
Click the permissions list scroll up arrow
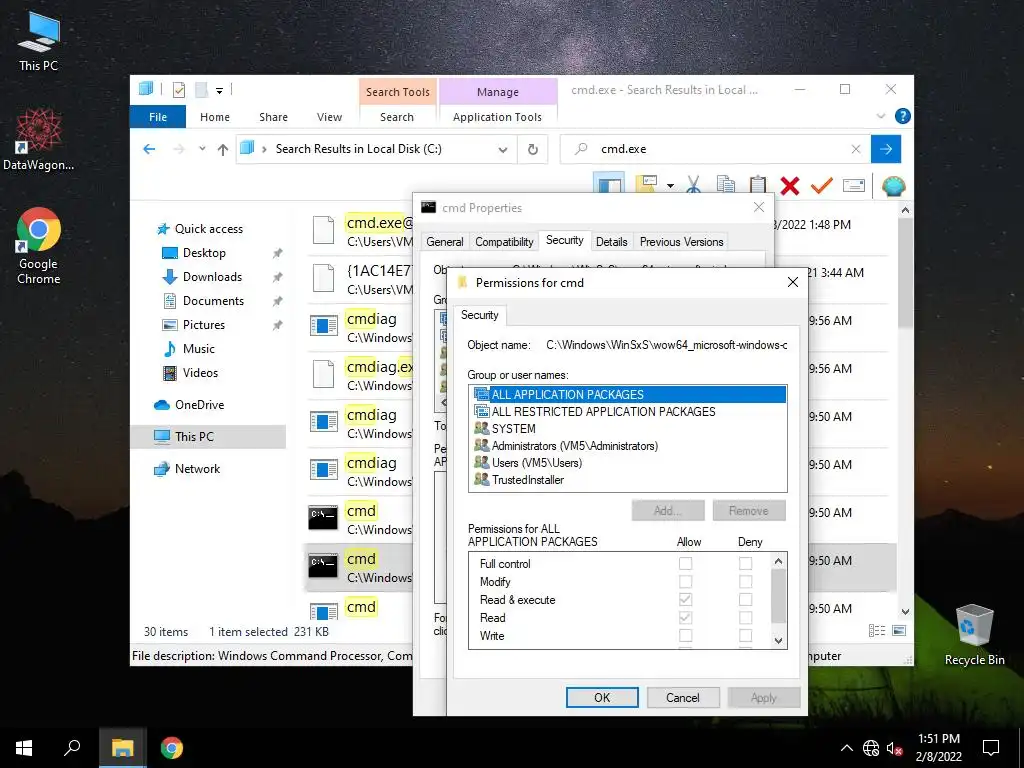click(x=778, y=561)
